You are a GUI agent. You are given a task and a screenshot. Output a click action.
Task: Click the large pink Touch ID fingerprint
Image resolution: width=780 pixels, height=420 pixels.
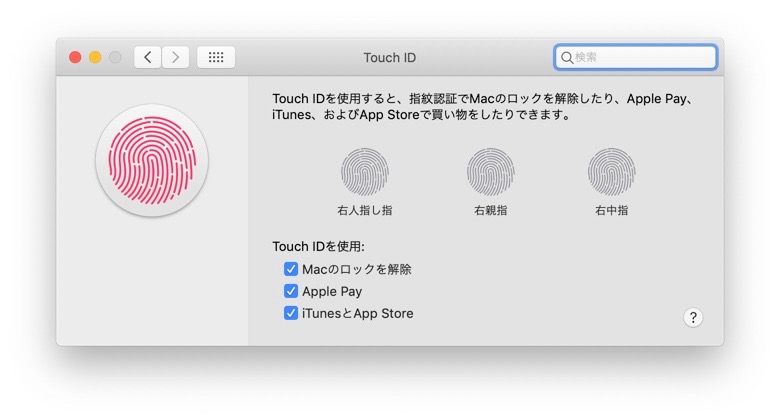pos(152,160)
